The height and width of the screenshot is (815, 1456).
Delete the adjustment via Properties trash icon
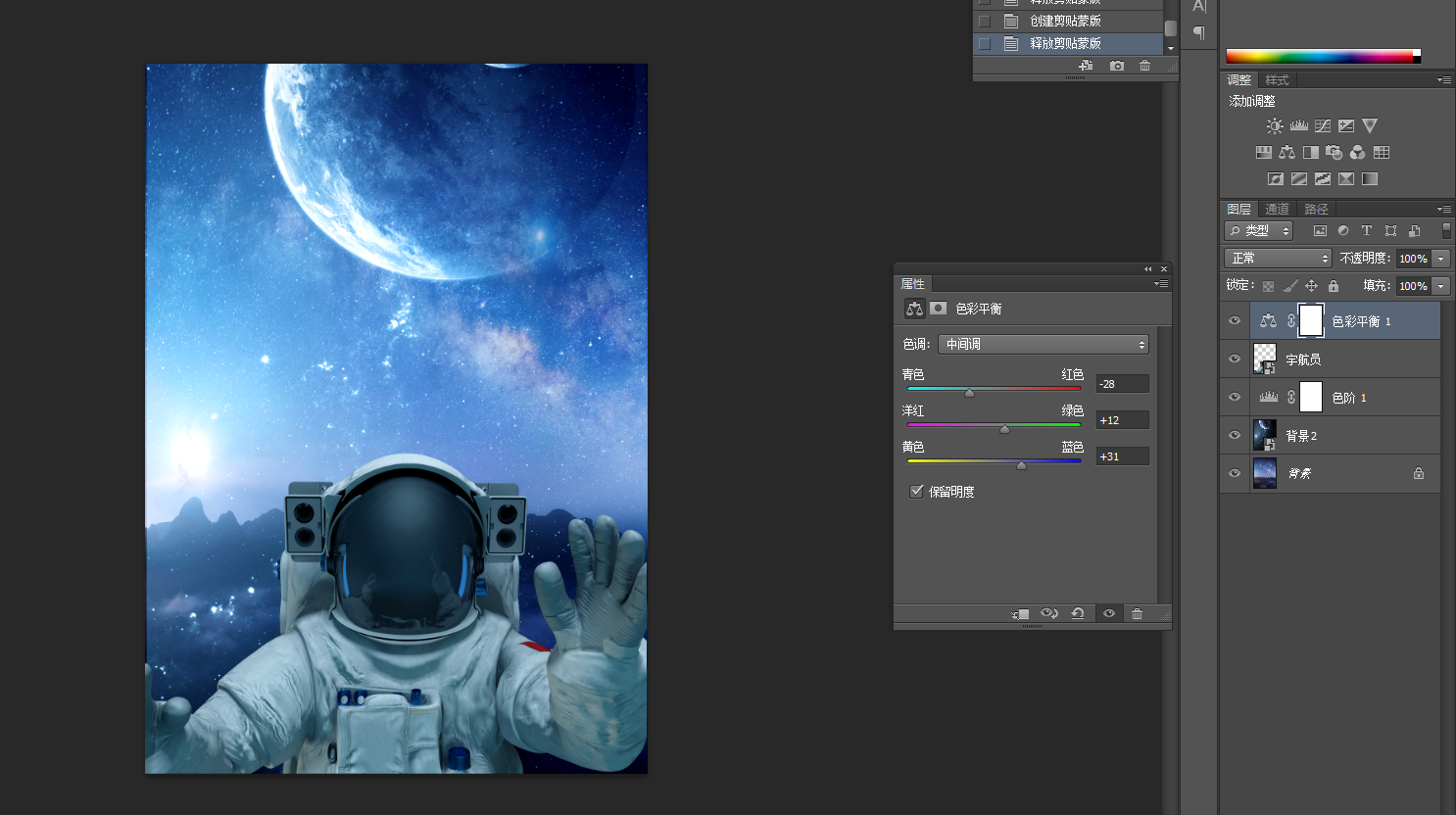tap(1137, 614)
